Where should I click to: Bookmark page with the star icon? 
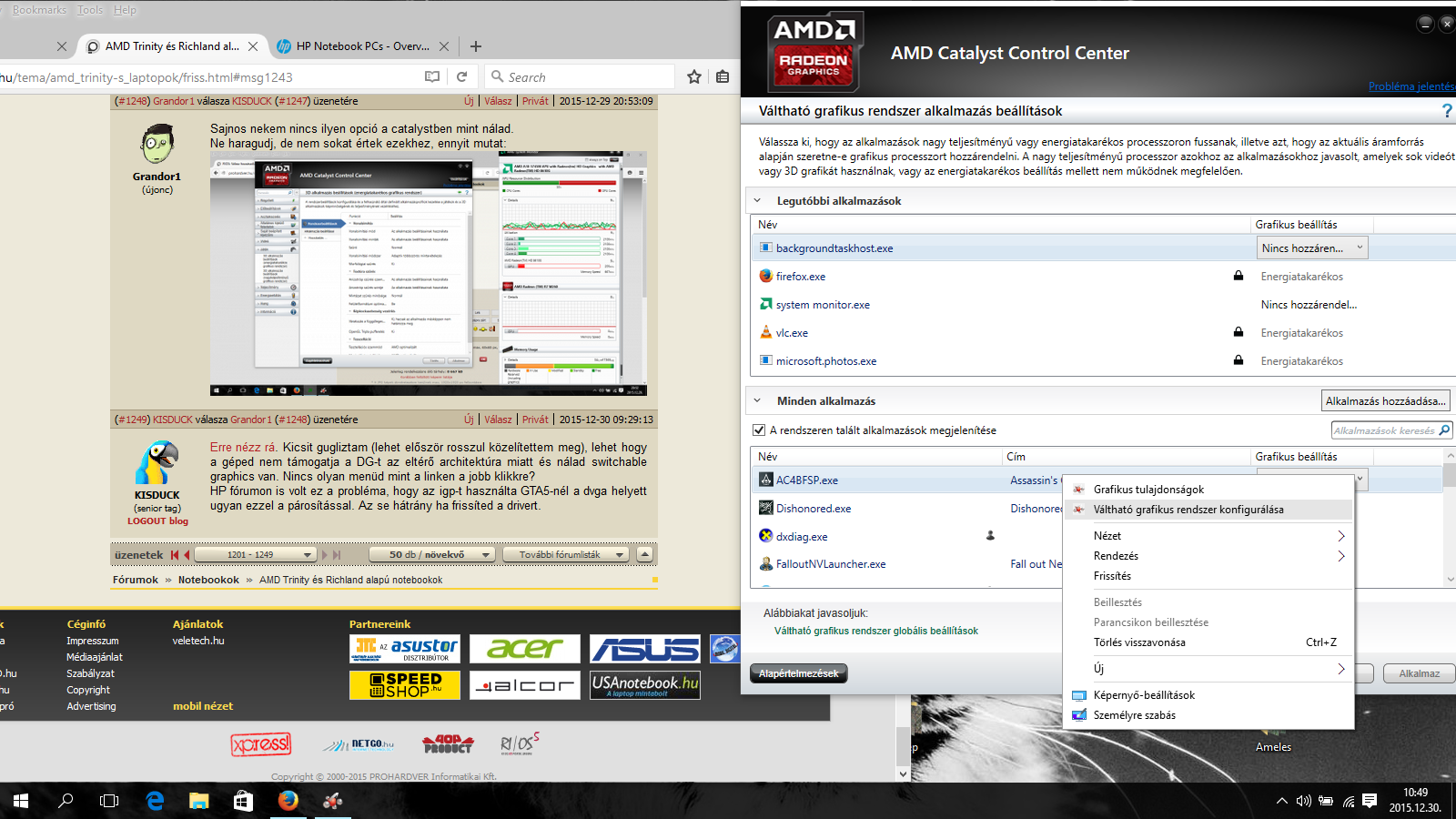pyautogui.click(x=694, y=77)
